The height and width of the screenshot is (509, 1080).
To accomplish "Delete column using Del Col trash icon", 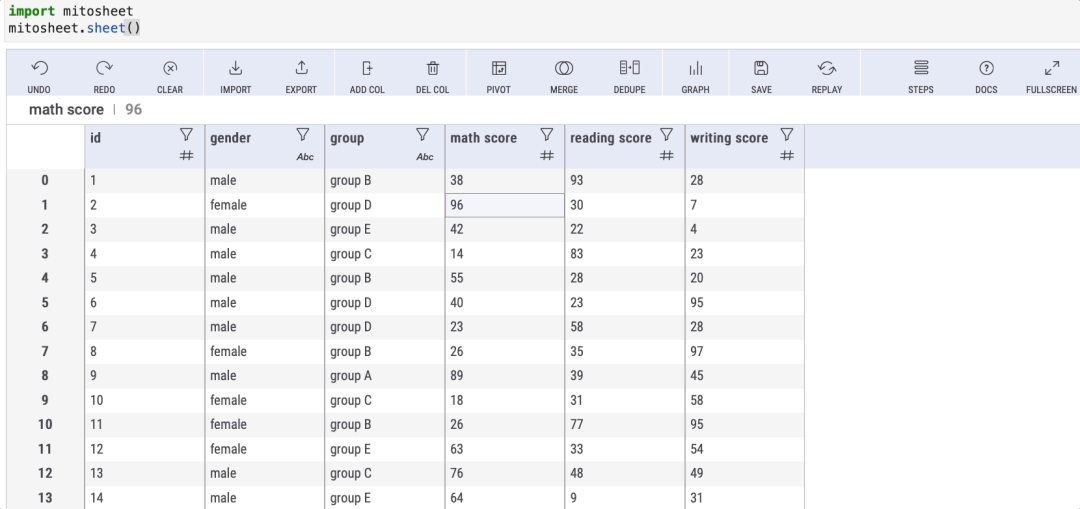I will coord(433,69).
